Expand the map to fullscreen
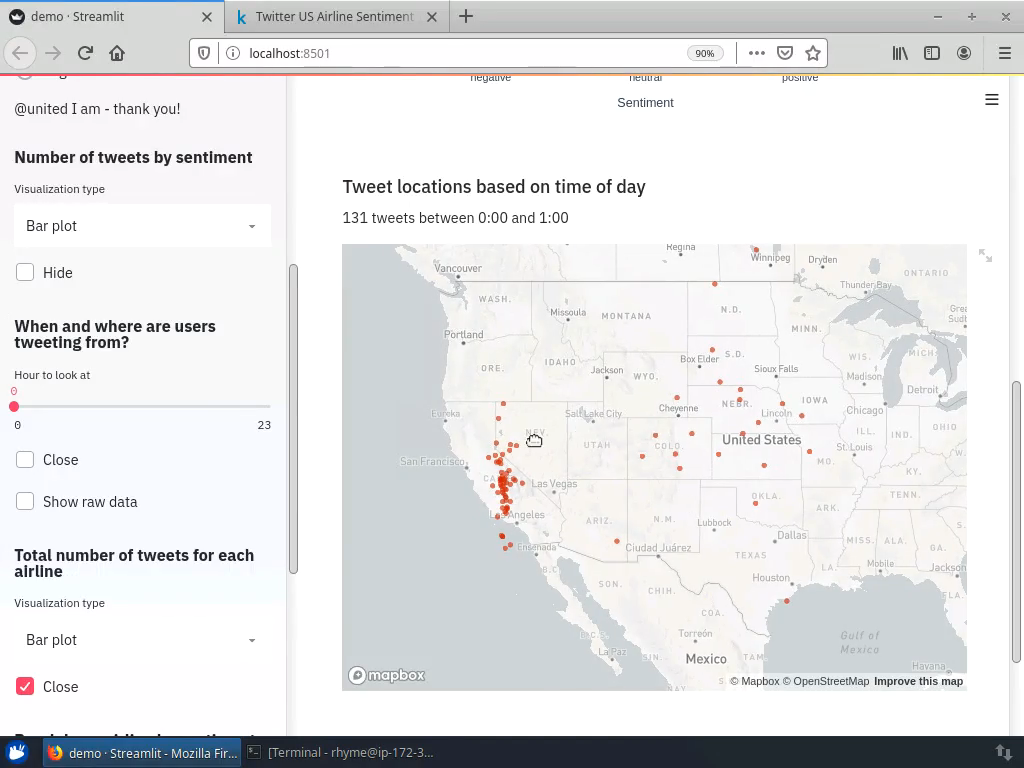This screenshot has width=1024, height=768. coord(985,256)
